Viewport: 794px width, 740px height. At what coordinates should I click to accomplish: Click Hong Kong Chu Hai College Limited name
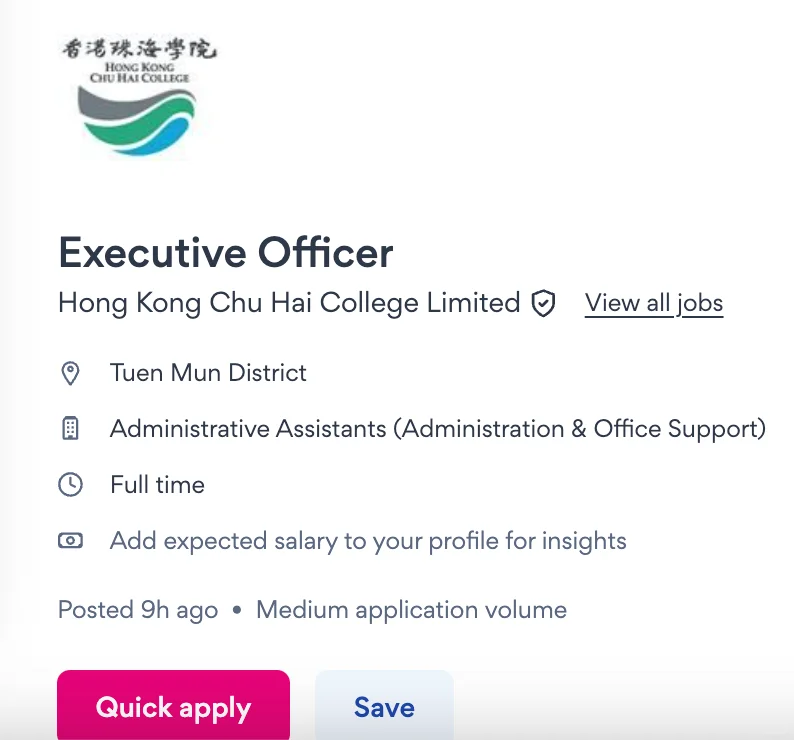pyautogui.click(x=289, y=303)
